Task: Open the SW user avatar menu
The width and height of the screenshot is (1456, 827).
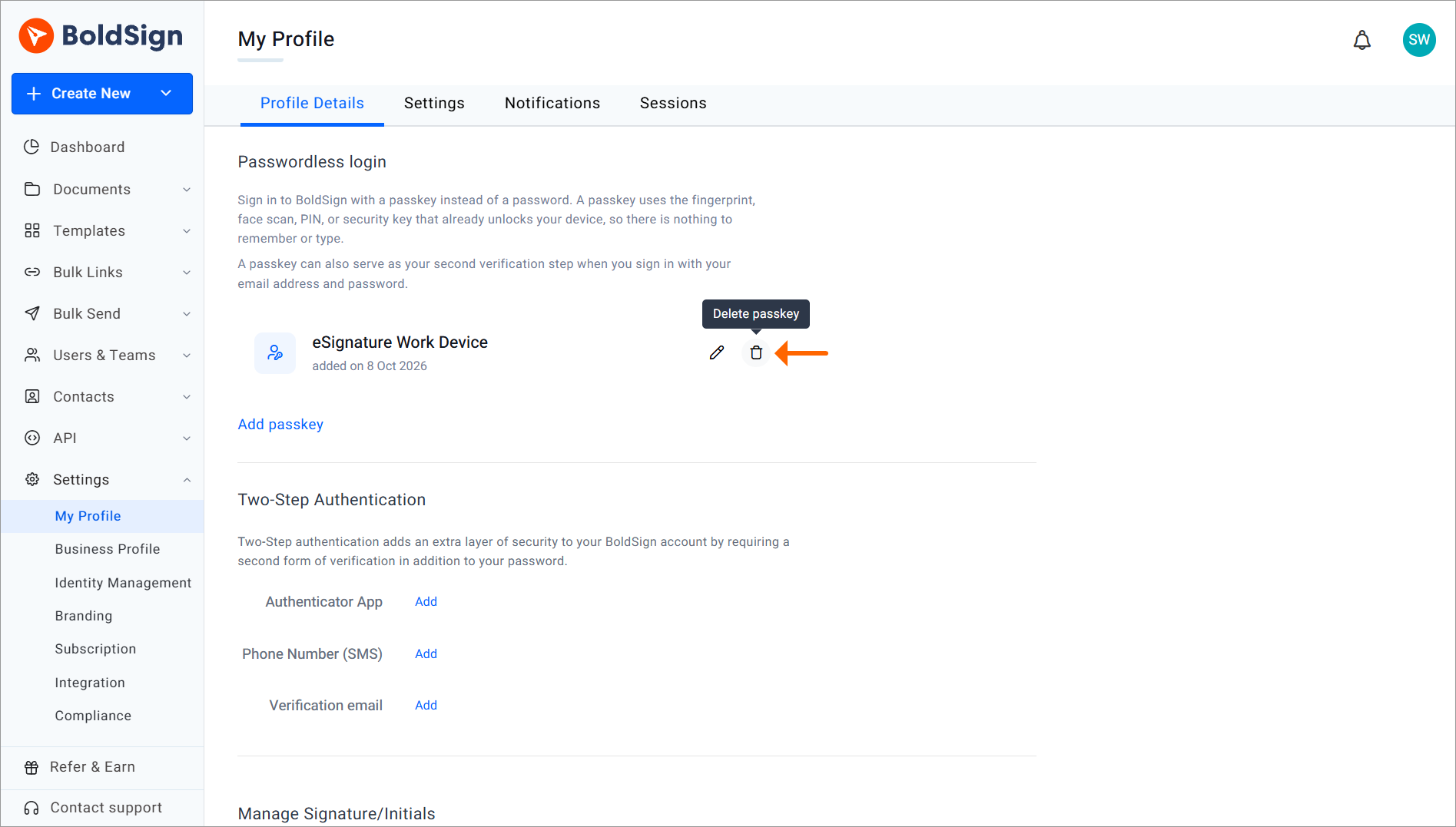Action: tap(1418, 40)
